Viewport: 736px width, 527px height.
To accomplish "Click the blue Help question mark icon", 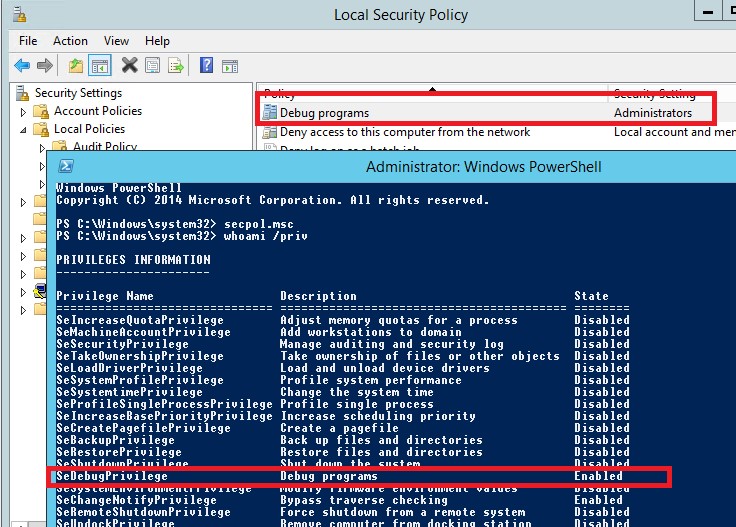I will [206, 66].
